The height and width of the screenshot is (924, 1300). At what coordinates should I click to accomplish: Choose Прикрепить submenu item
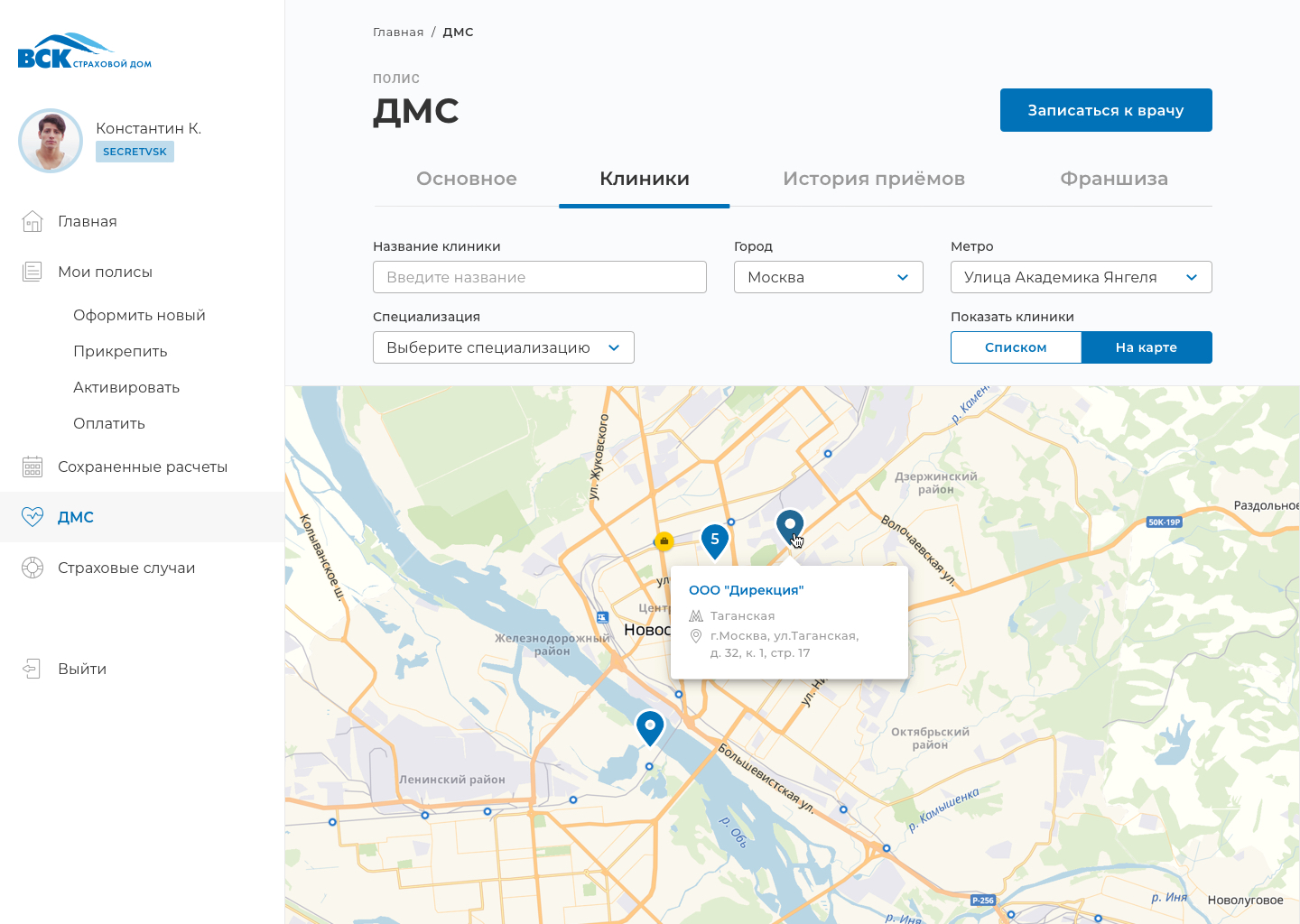[x=120, y=351]
